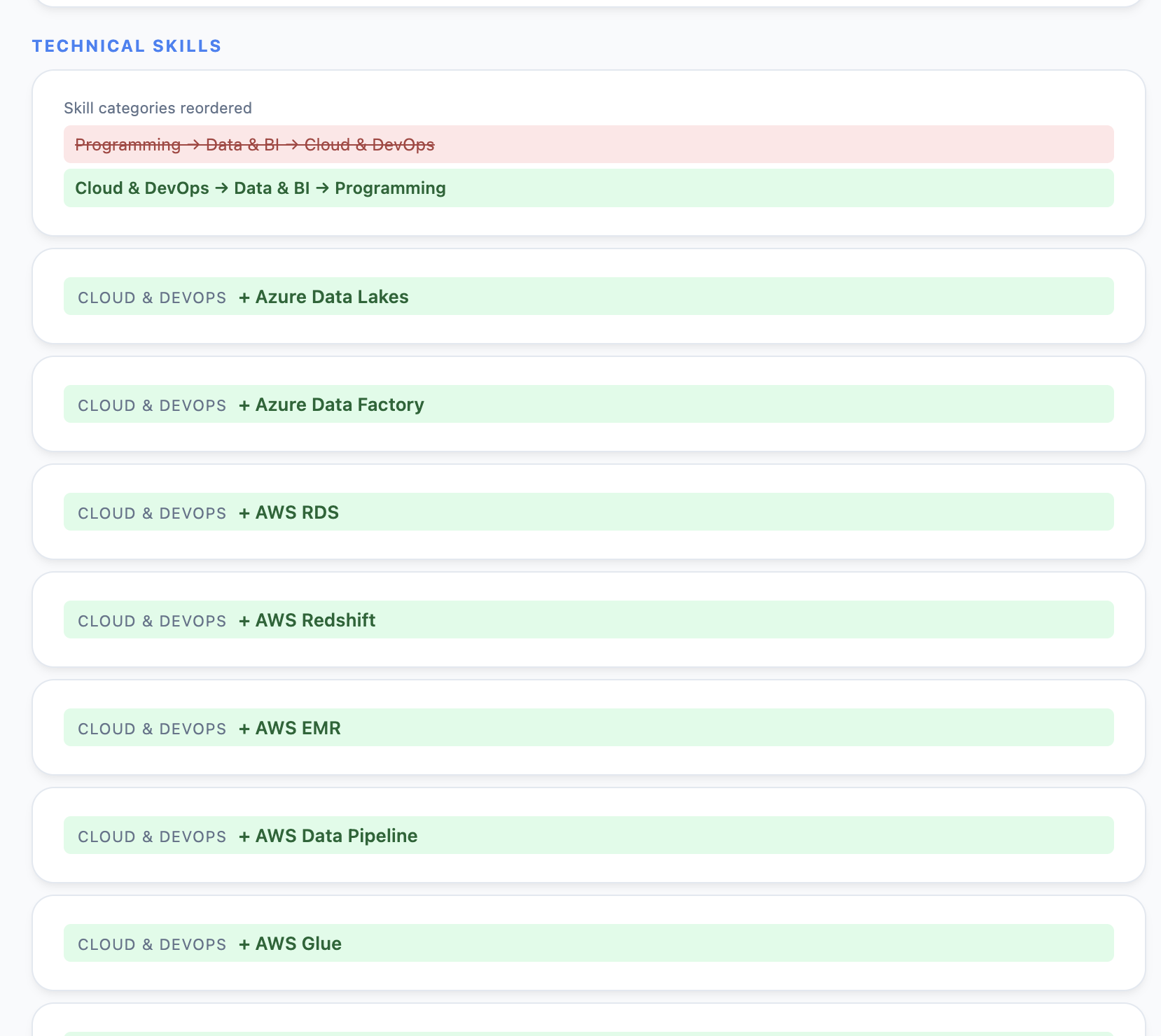Click the '+ AWS Redshift' skill
1161x1036 pixels.
click(x=307, y=620)
